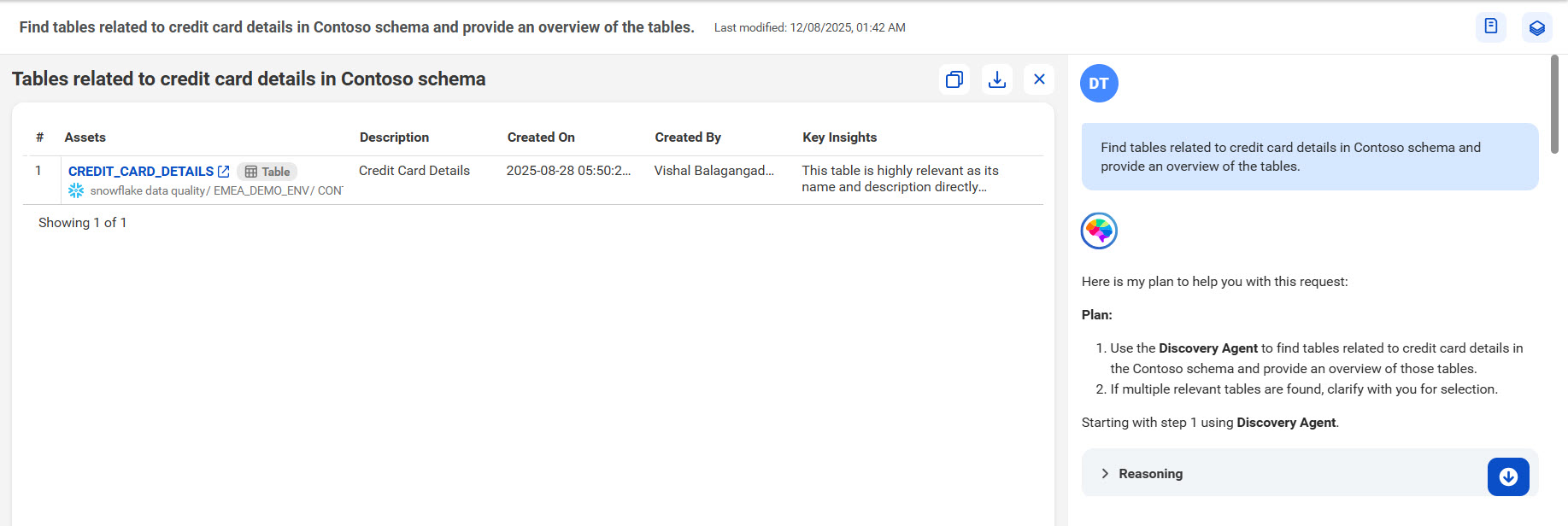Click the Snowflake source icon
Screen dimensions: 1568x526
click(x=76, y=190)
